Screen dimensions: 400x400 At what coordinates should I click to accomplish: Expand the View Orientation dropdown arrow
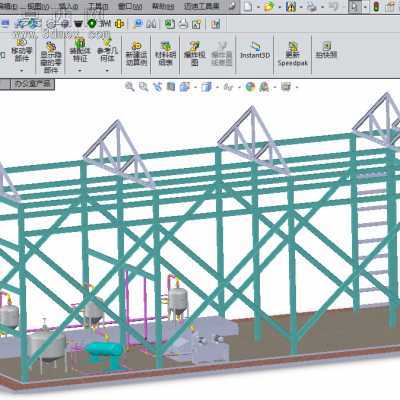pos(195,88)
